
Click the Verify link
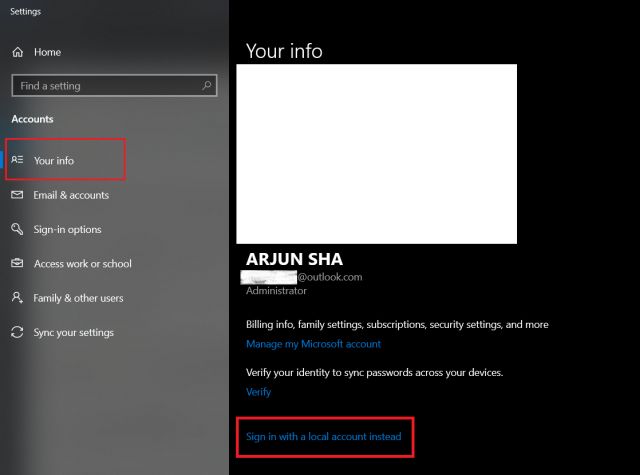click(258, 392)
